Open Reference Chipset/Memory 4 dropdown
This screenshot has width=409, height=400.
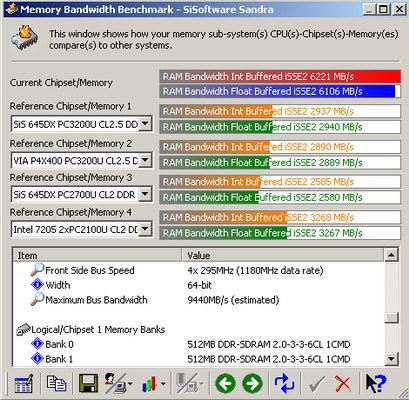[145, 229]
